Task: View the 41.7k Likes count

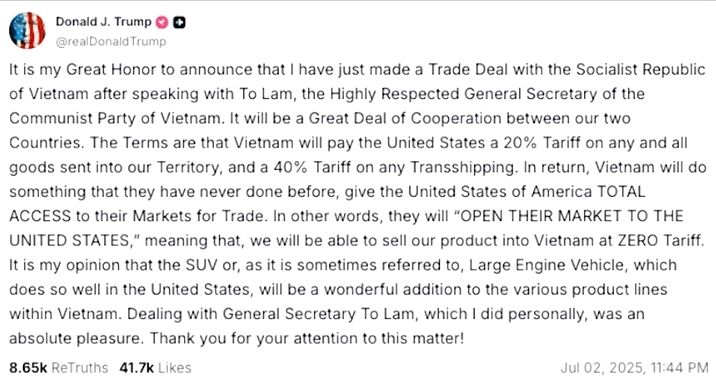Action: [137, 368]
